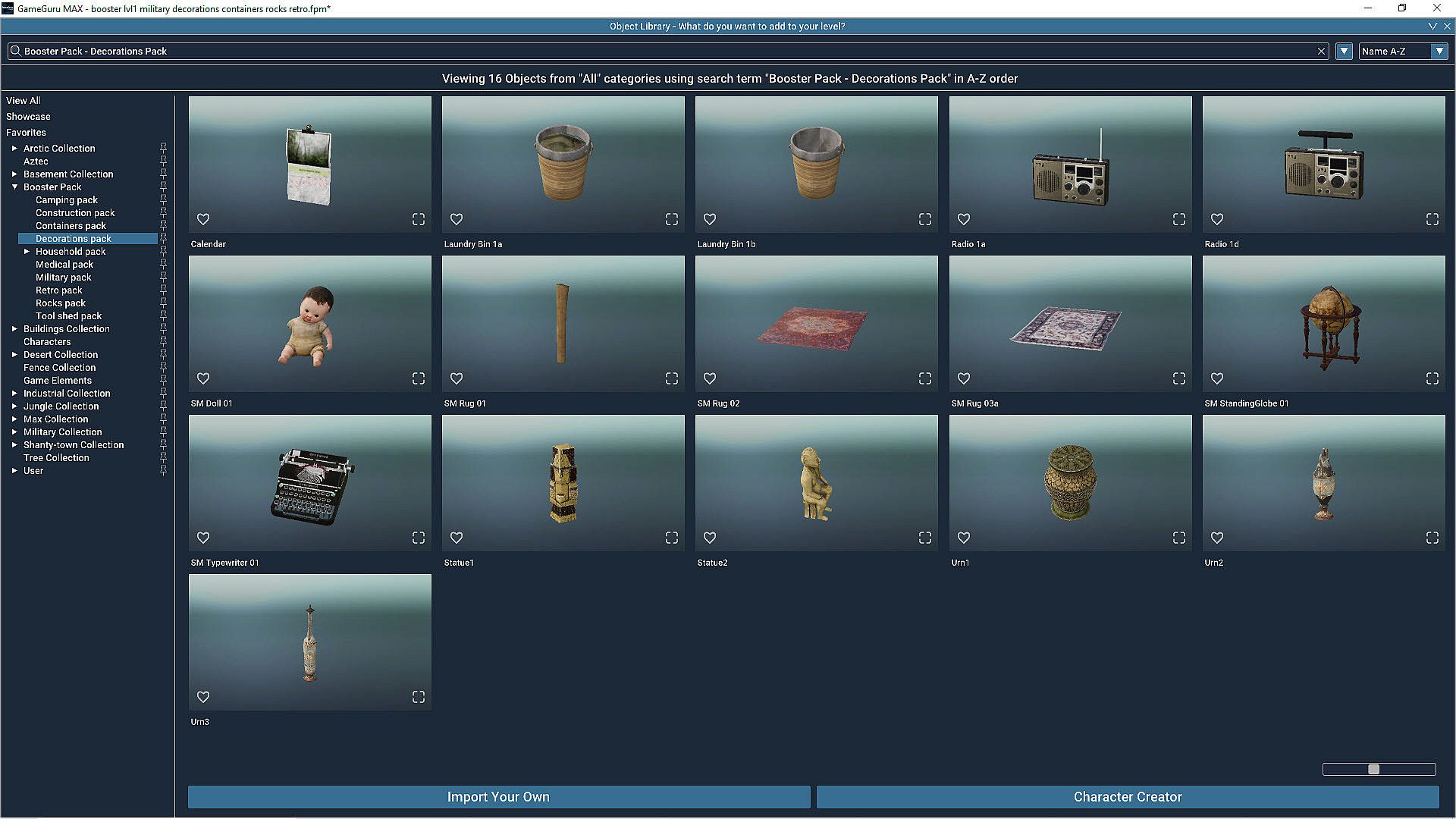Open fullscreen preview of SM StandingGlobe 01

click(1432, 378)
